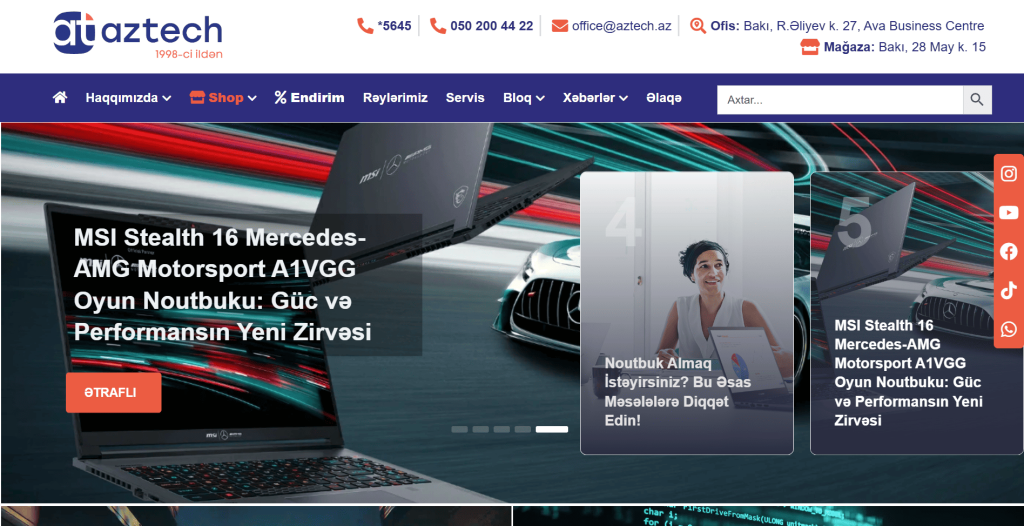Open the Əlaqə contact page
This screenshot has height=526, width=1024.
[x=664, y=98]
